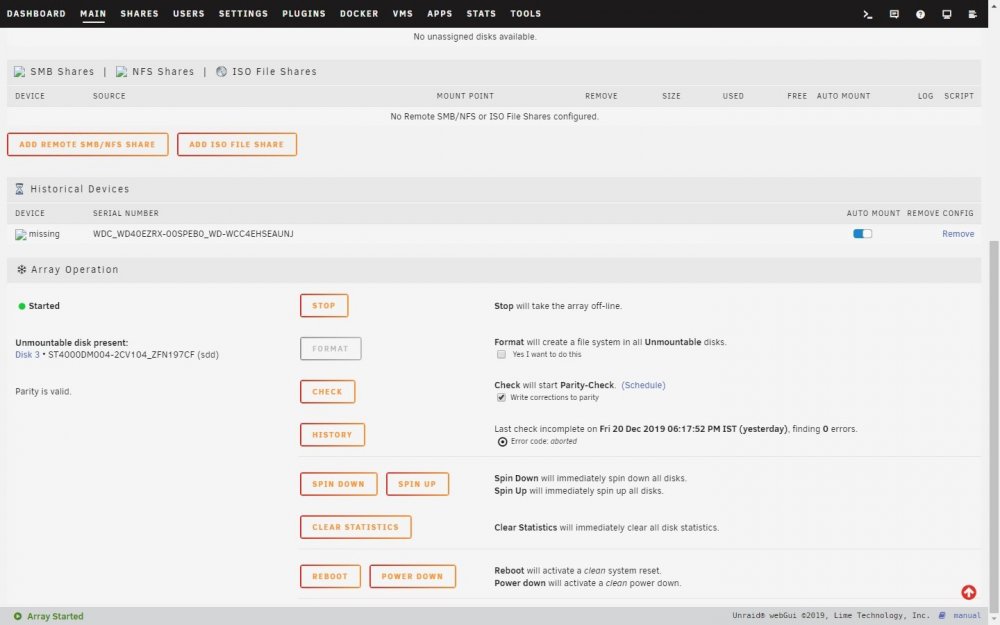Screen dimensions: 1000x625
Task: Click the MOUNT POINT column header
Action: pos(465,96)
